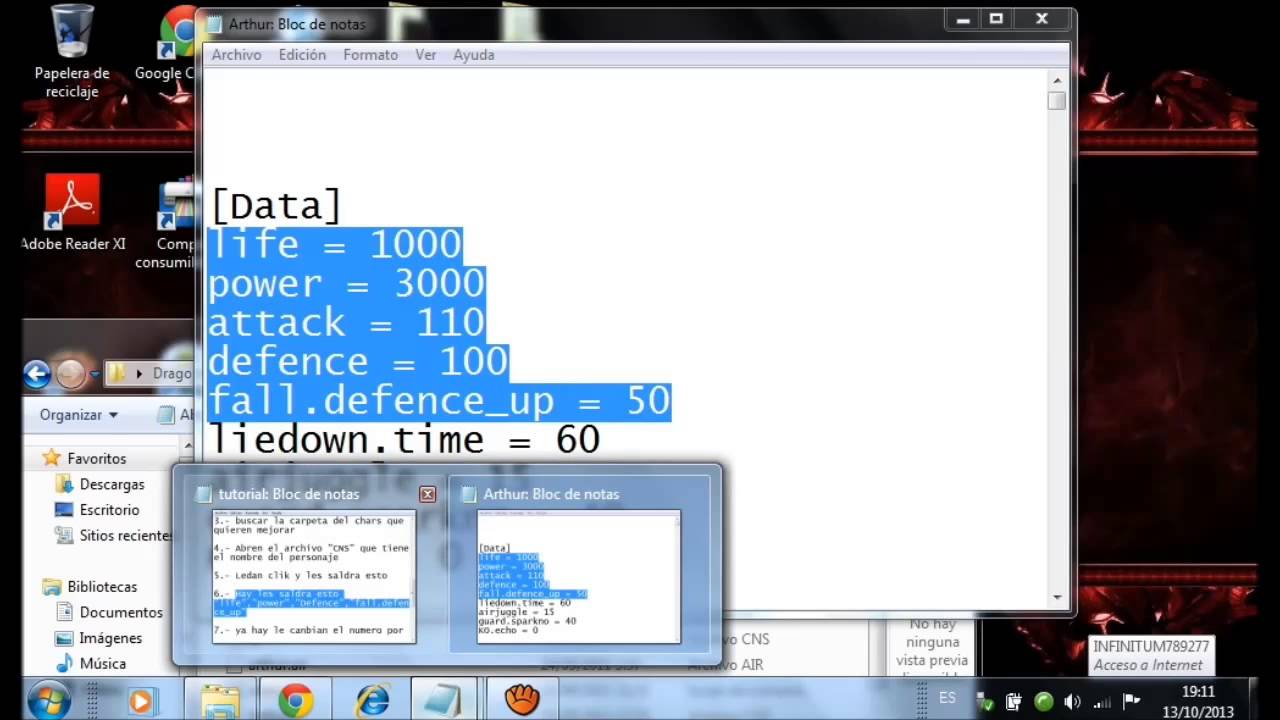Viewport: 1280px width, 720px height.
Task: Select Favoritos in the navigation pane
Action: click(x=96, y=458)
